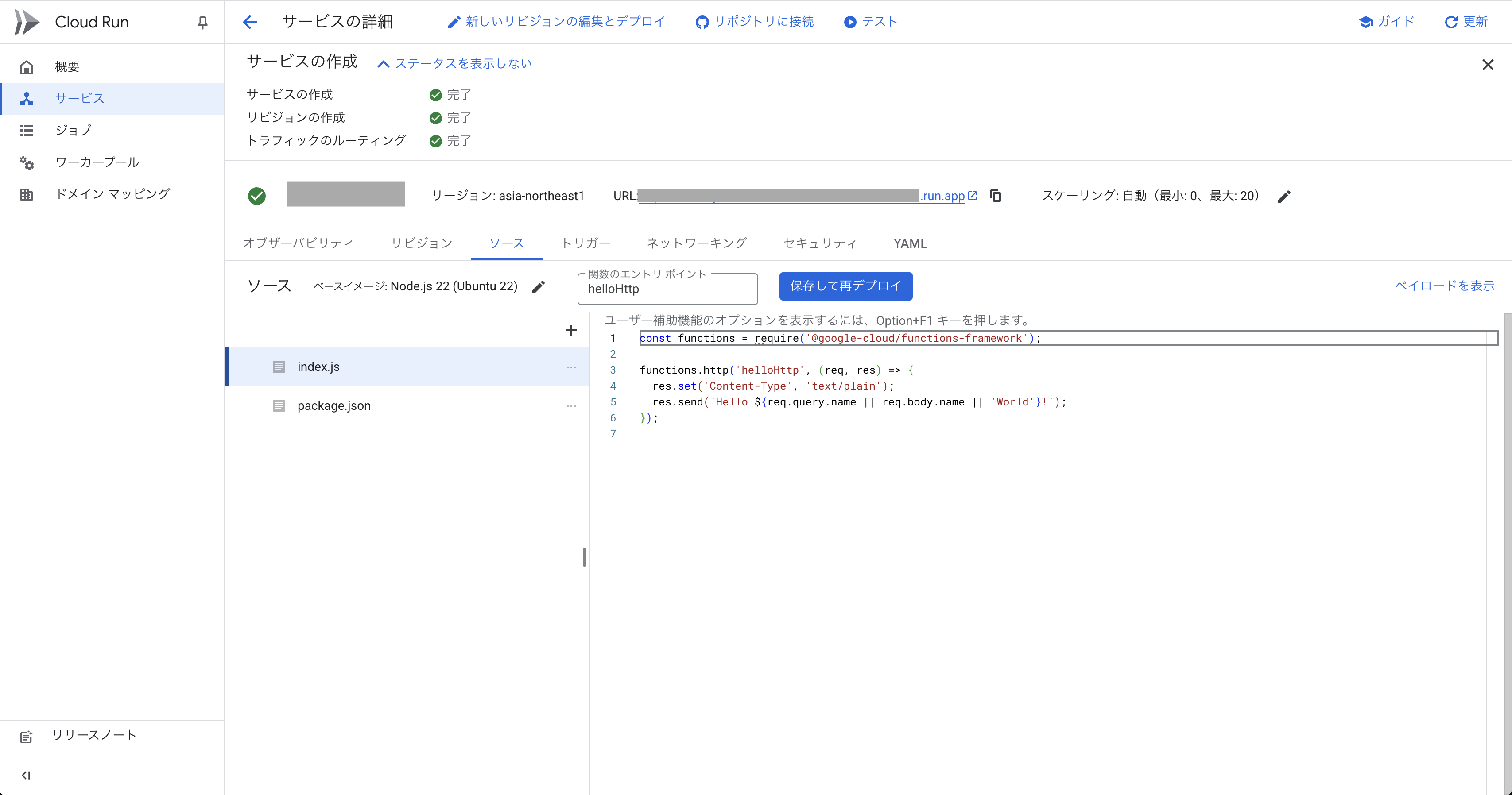The height and width of the screenshot is (795, 1512).
Task: Click 保存して再デプロイ button
Action: point(845,286)
